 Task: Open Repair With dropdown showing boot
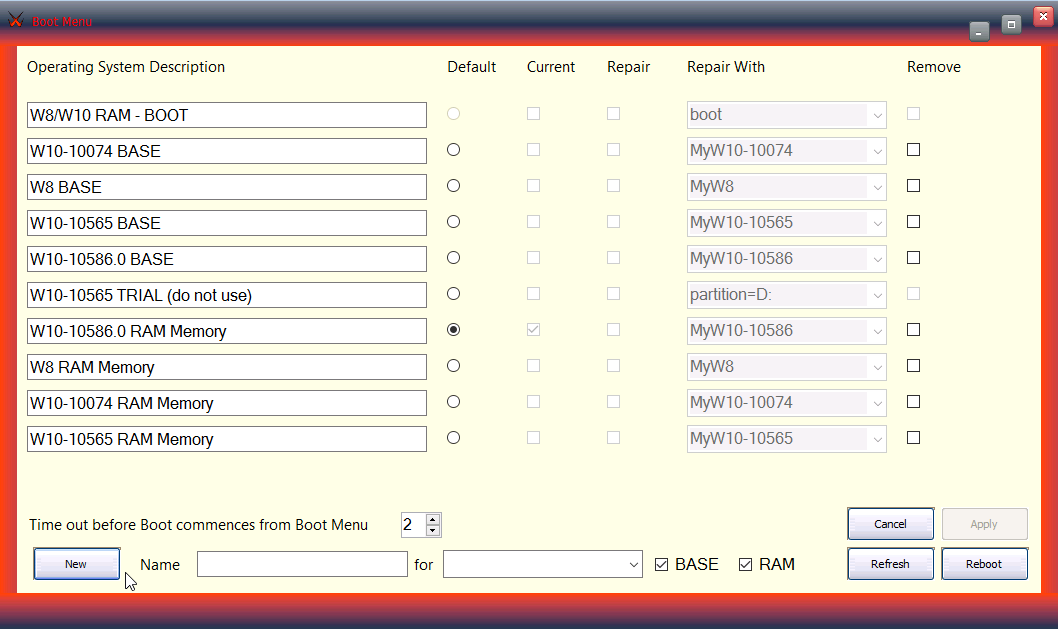pyautogui.click(x=787, y=115)
